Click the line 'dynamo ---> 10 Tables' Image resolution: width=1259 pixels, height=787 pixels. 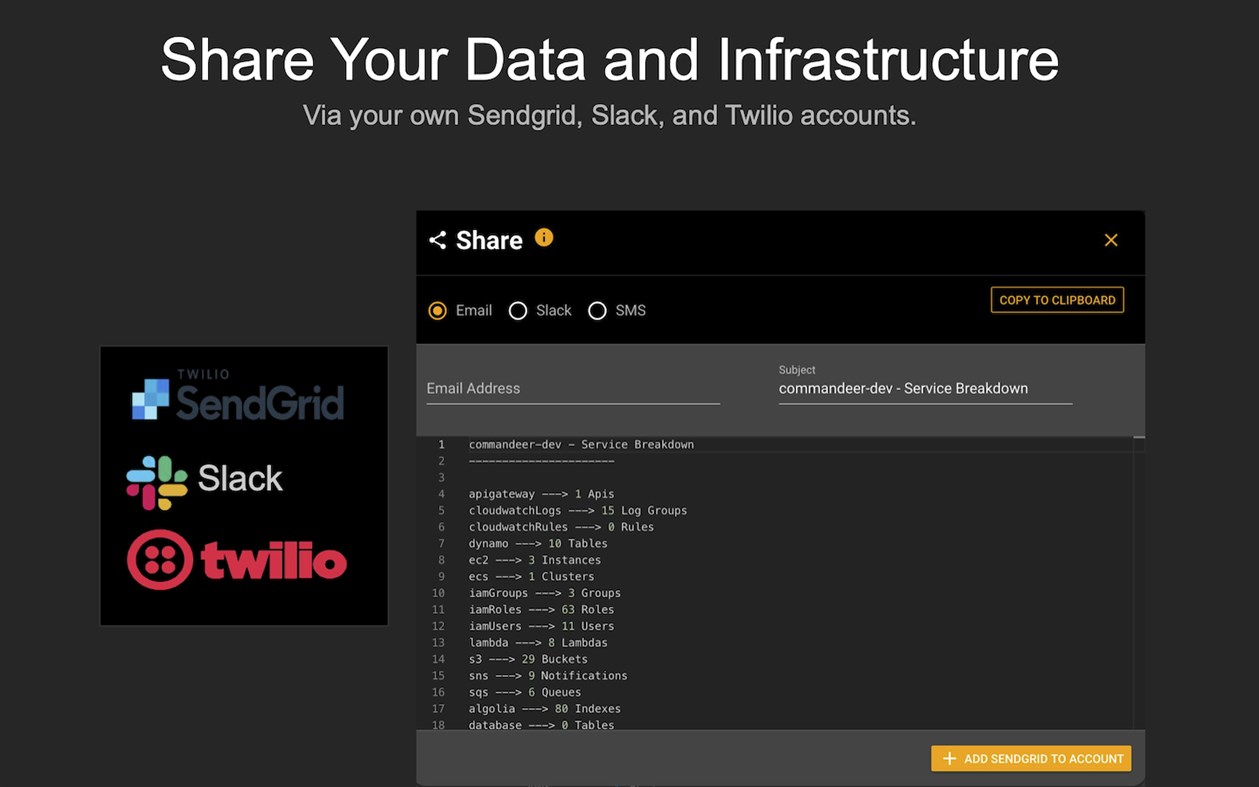point(538,543)
